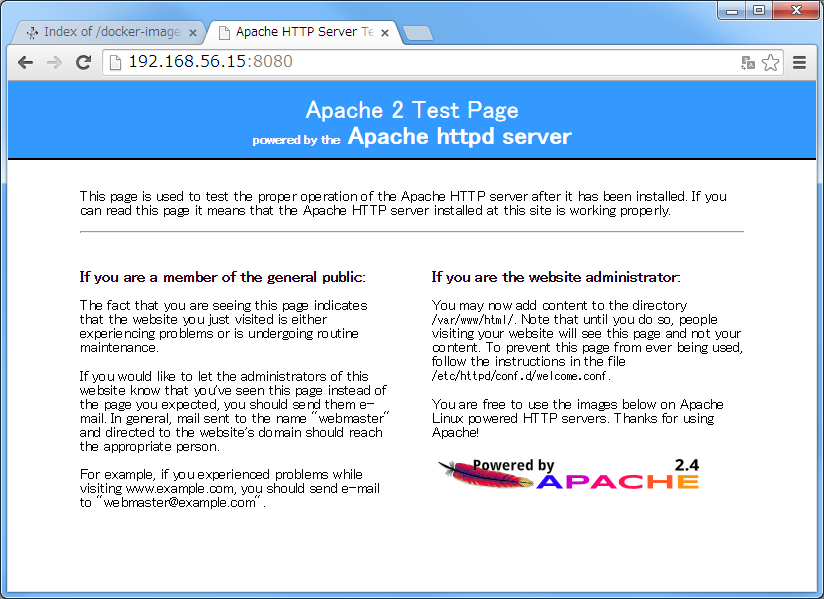
Task: Close the Index of /docker-image tab
Action: pyautogui.click(x=192, y=33)
